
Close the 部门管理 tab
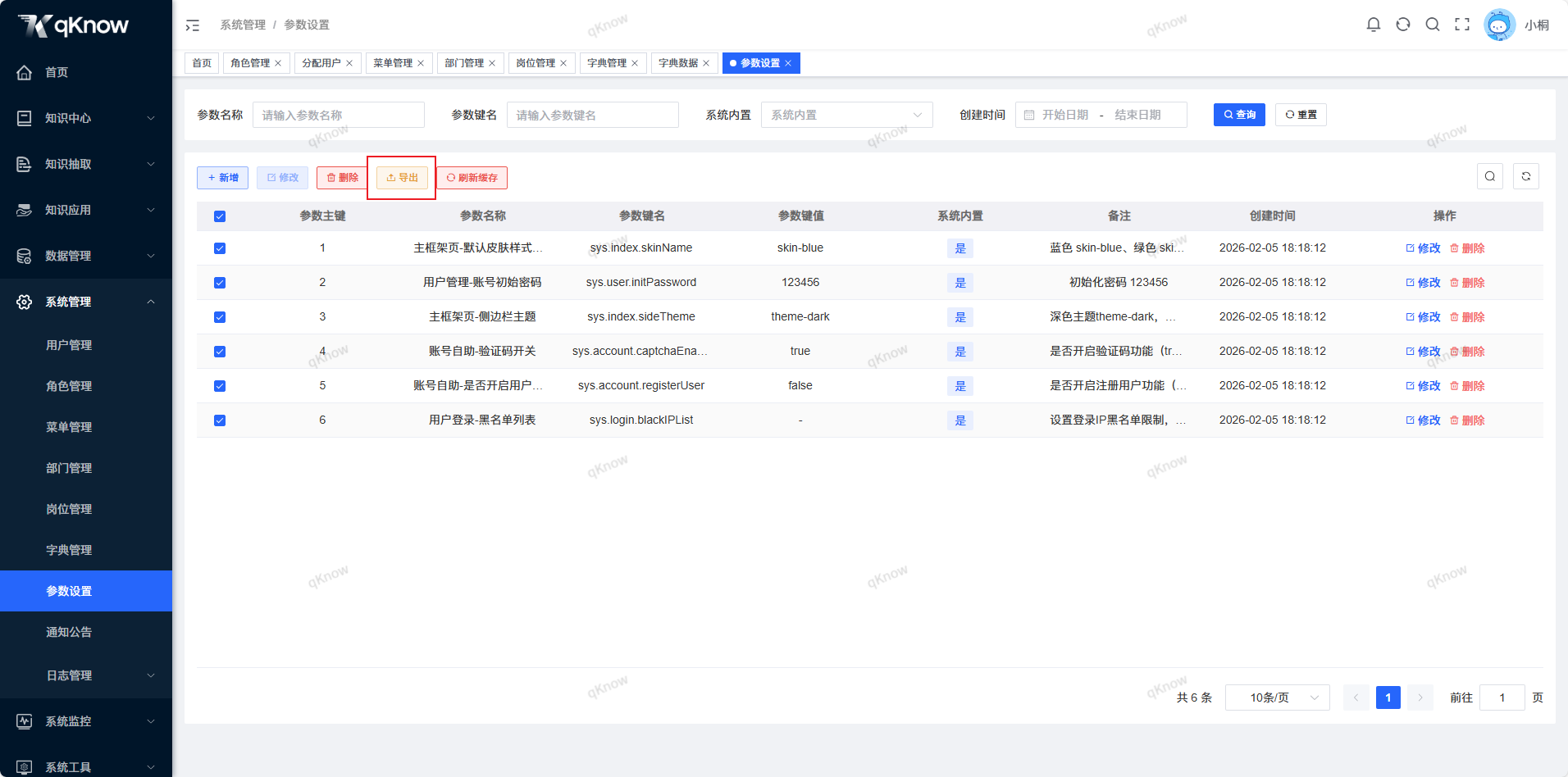(492, 63)
